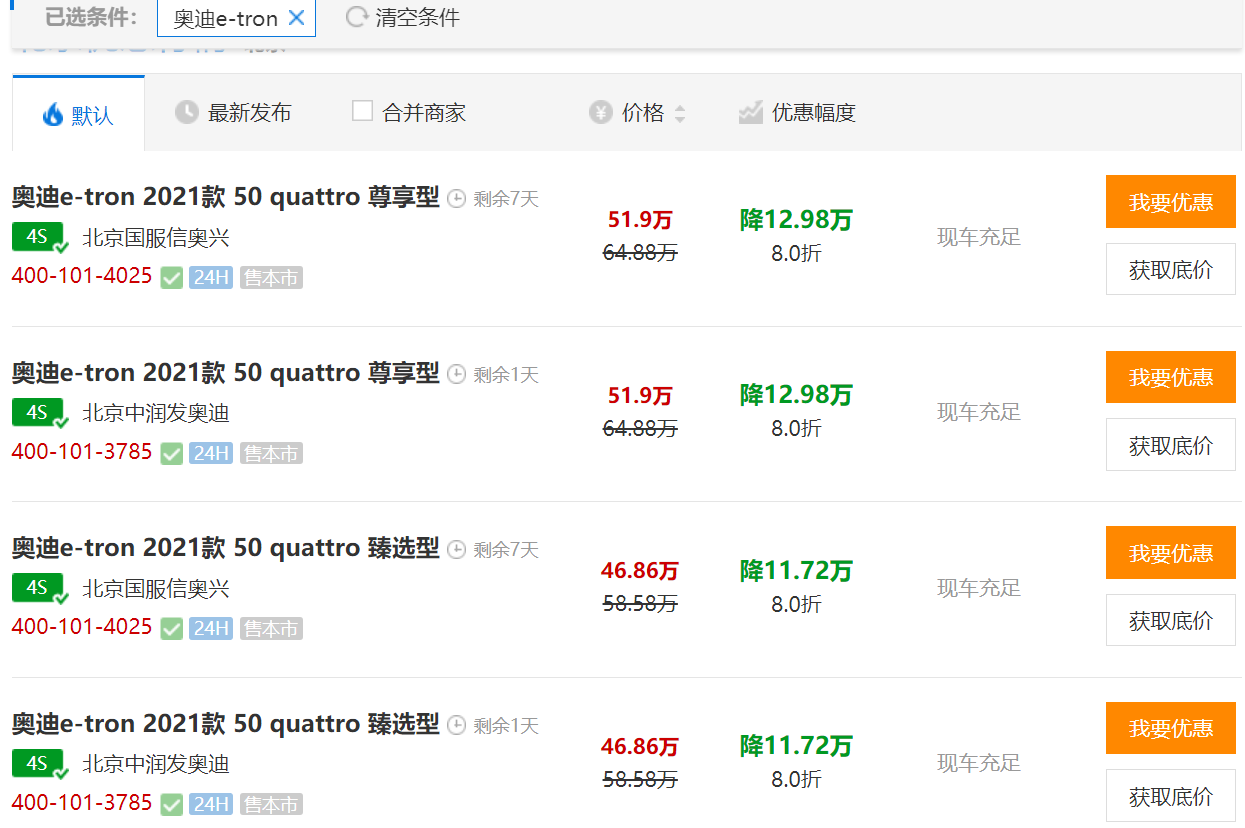The width and height of the screenshot is (1245, 828).
Task: Check the 合并商家 checkbox
Action: tap(362, 111)
